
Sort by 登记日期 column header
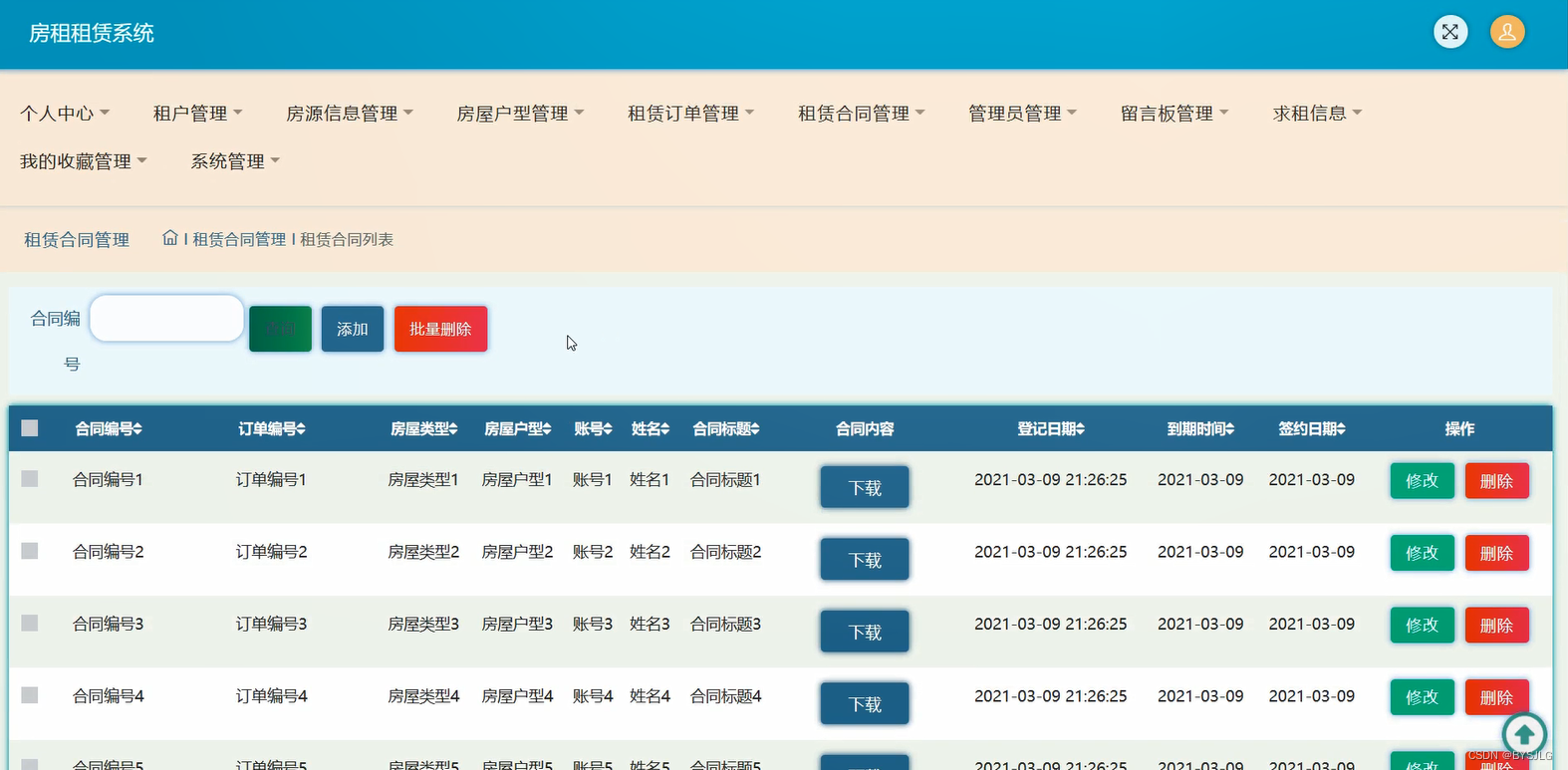tap(1050, 428)
